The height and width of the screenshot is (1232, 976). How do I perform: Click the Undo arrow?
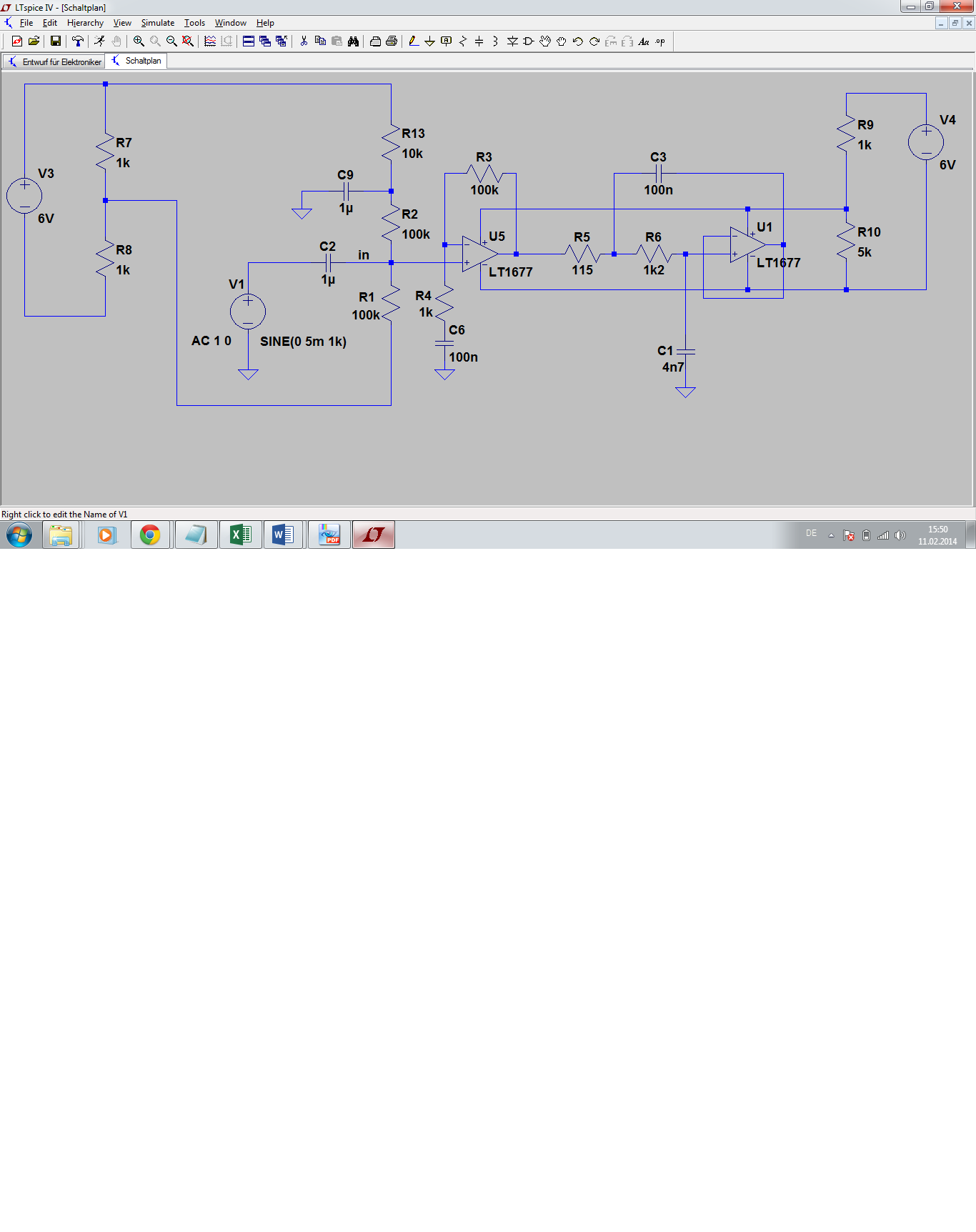coord(578,41)
